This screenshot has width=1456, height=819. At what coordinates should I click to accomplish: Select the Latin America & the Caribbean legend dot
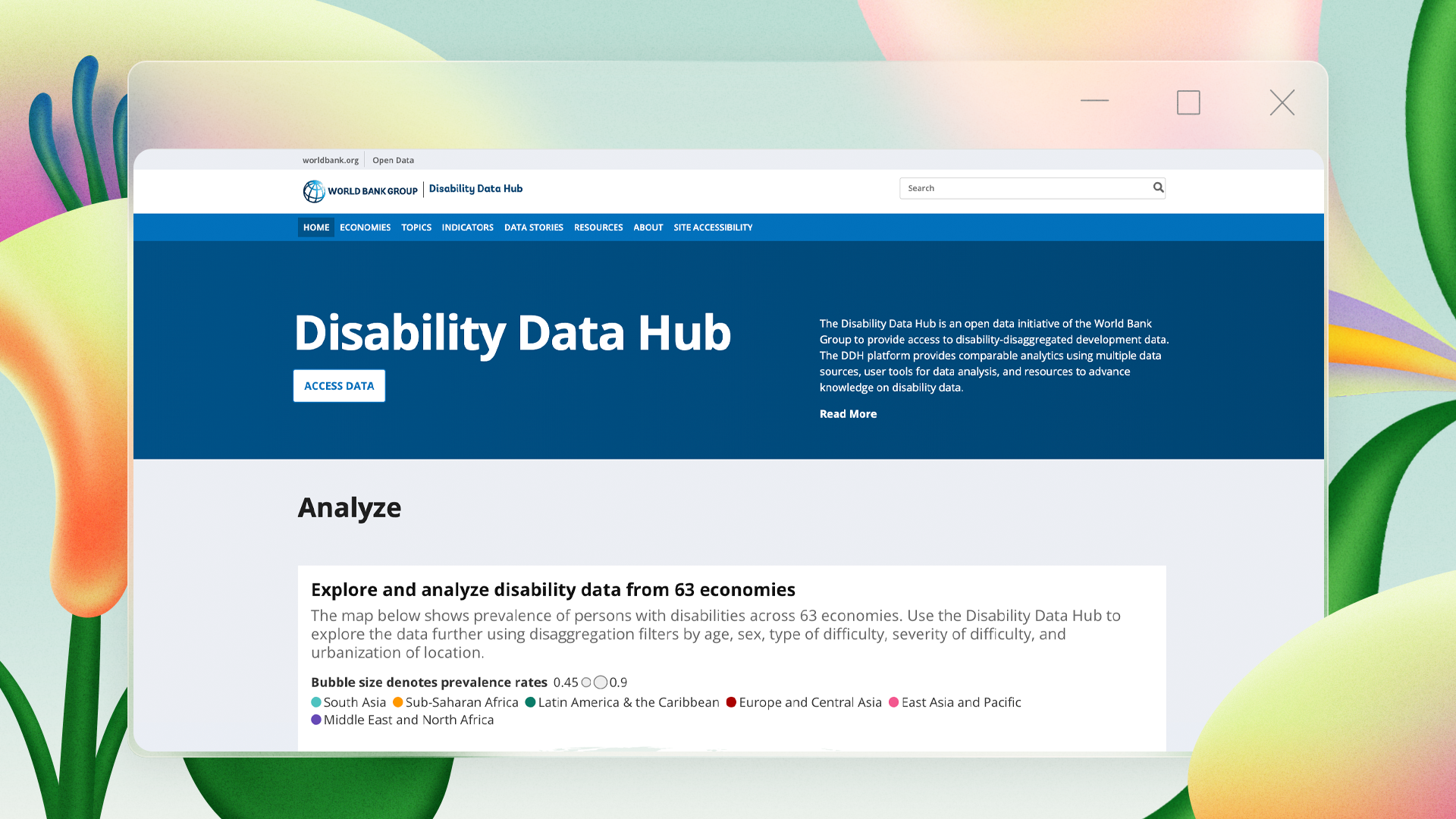[x=529, y=702]
